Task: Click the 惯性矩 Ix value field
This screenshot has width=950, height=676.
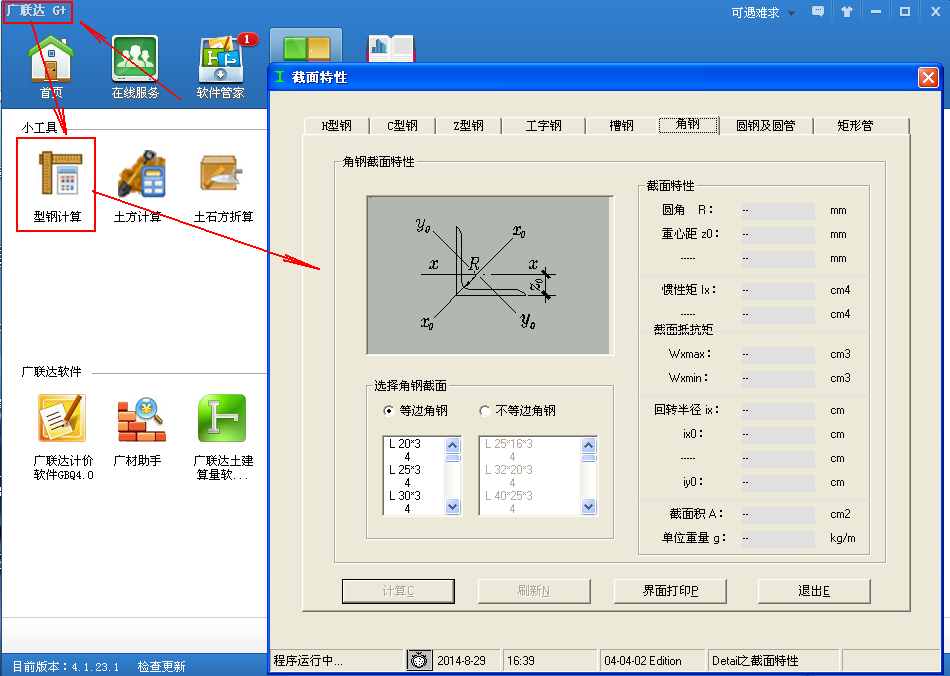Action: click(x=778, y=291)
